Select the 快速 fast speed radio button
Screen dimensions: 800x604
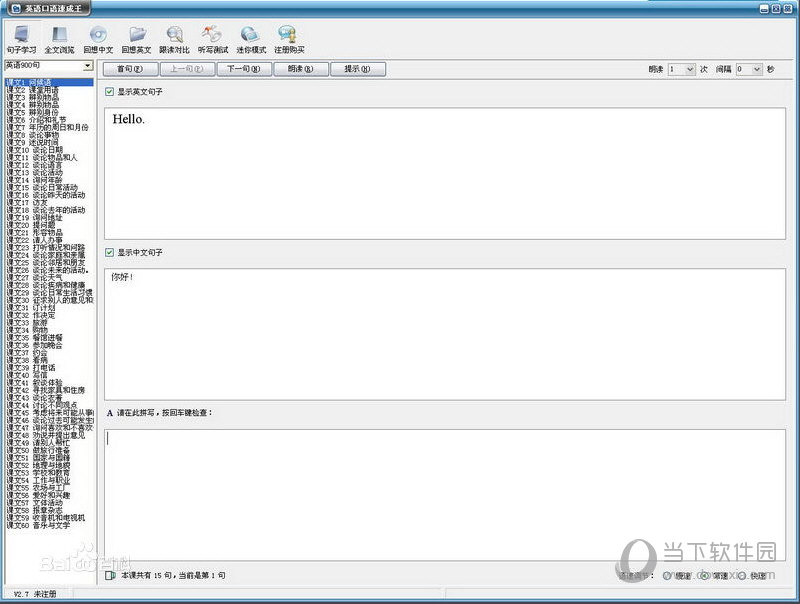tap(742, 575)
